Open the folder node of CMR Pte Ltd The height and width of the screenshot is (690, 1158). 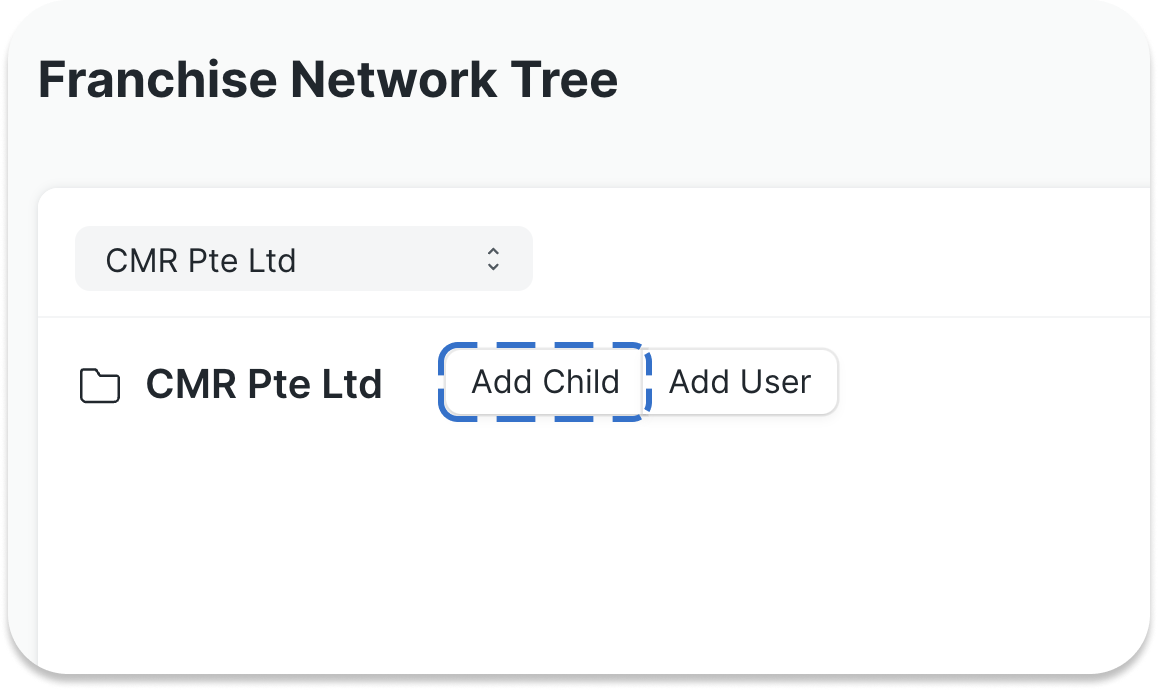(x=100, y=385)
